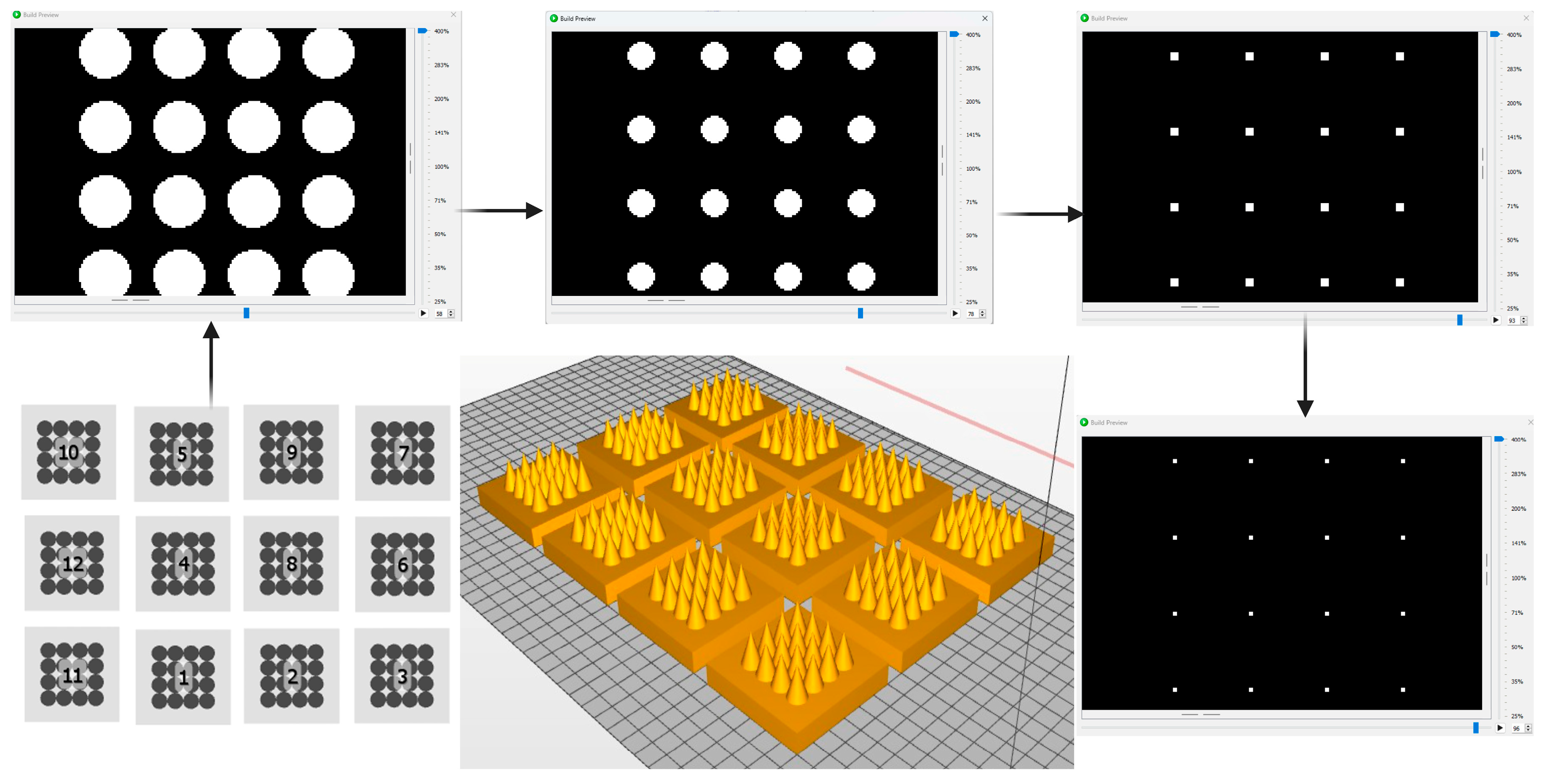Select the microneedle array thumbnail numbered 10
Viewport: 1546px width, 784px height.
click(68, 452)
